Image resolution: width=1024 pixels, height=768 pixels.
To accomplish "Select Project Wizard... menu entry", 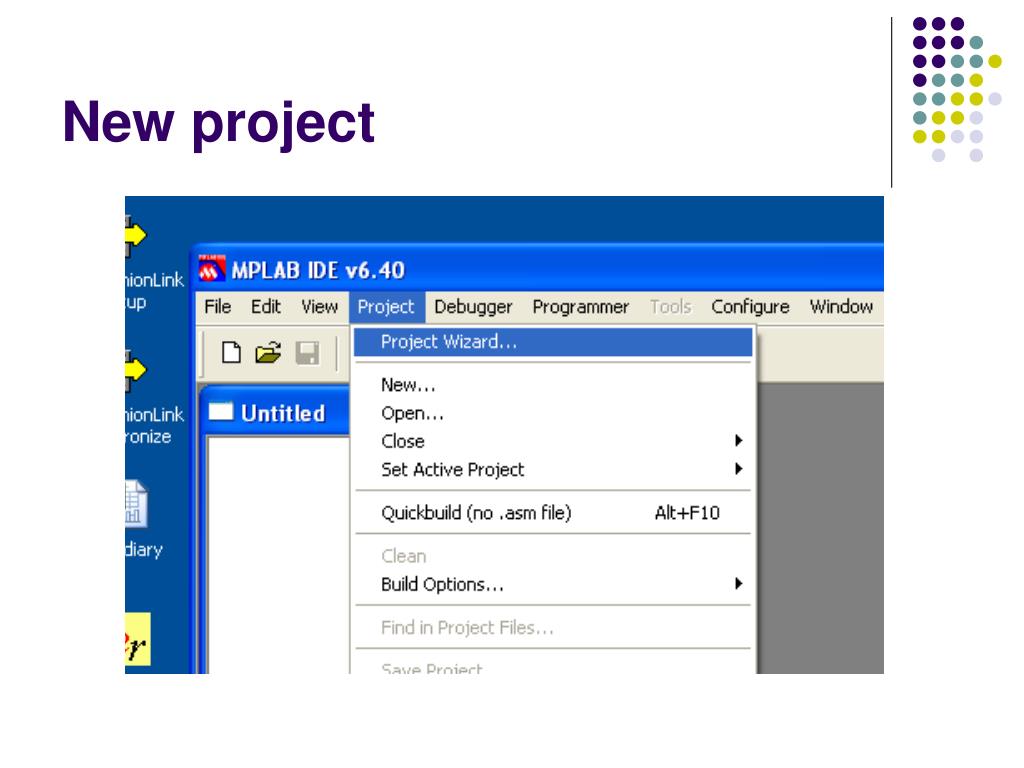I will pos(553,342).
